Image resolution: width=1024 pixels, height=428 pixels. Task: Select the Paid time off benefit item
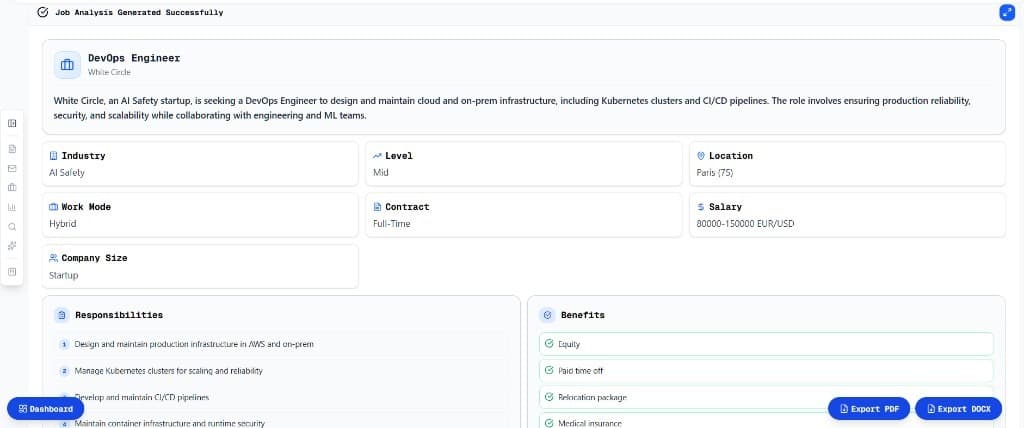click(766, 370)
